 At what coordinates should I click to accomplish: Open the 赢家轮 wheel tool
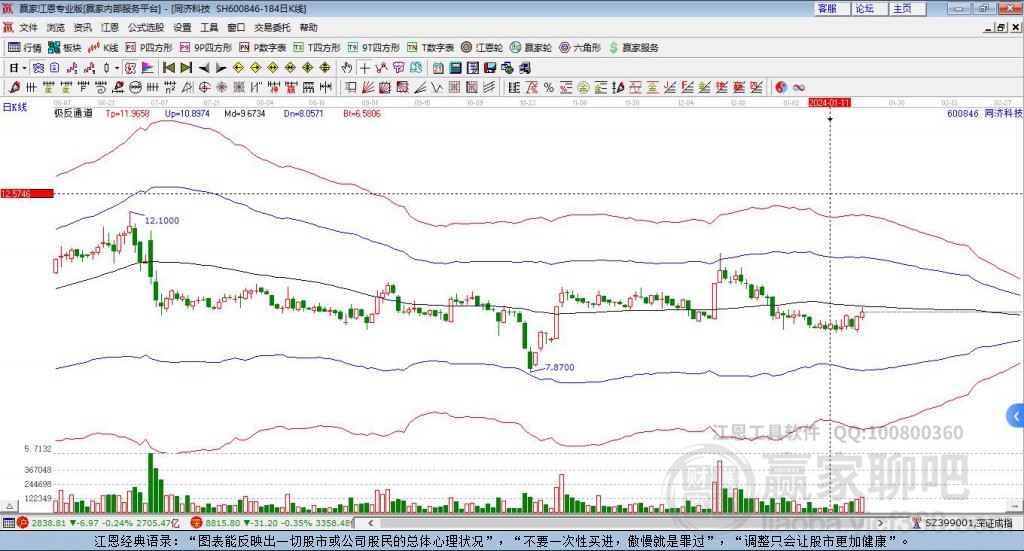click(530, 48)
